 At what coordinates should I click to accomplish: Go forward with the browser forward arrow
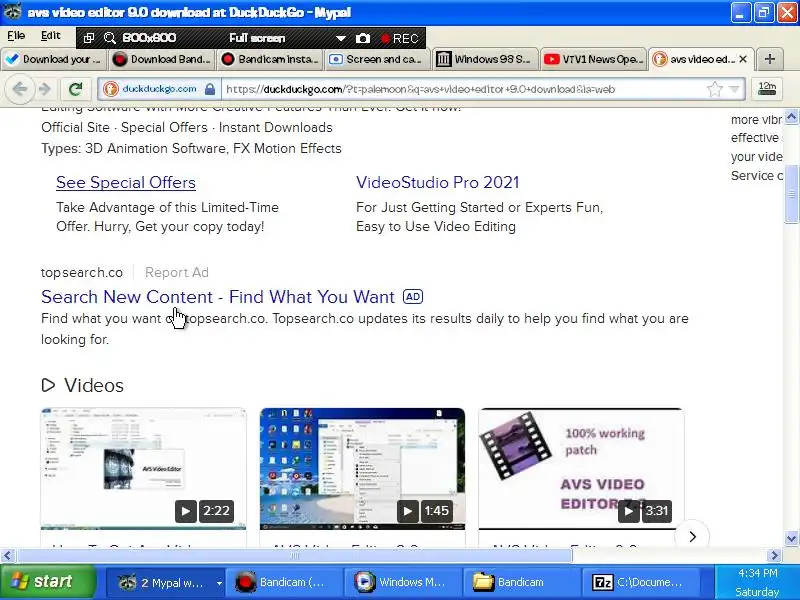45,89
